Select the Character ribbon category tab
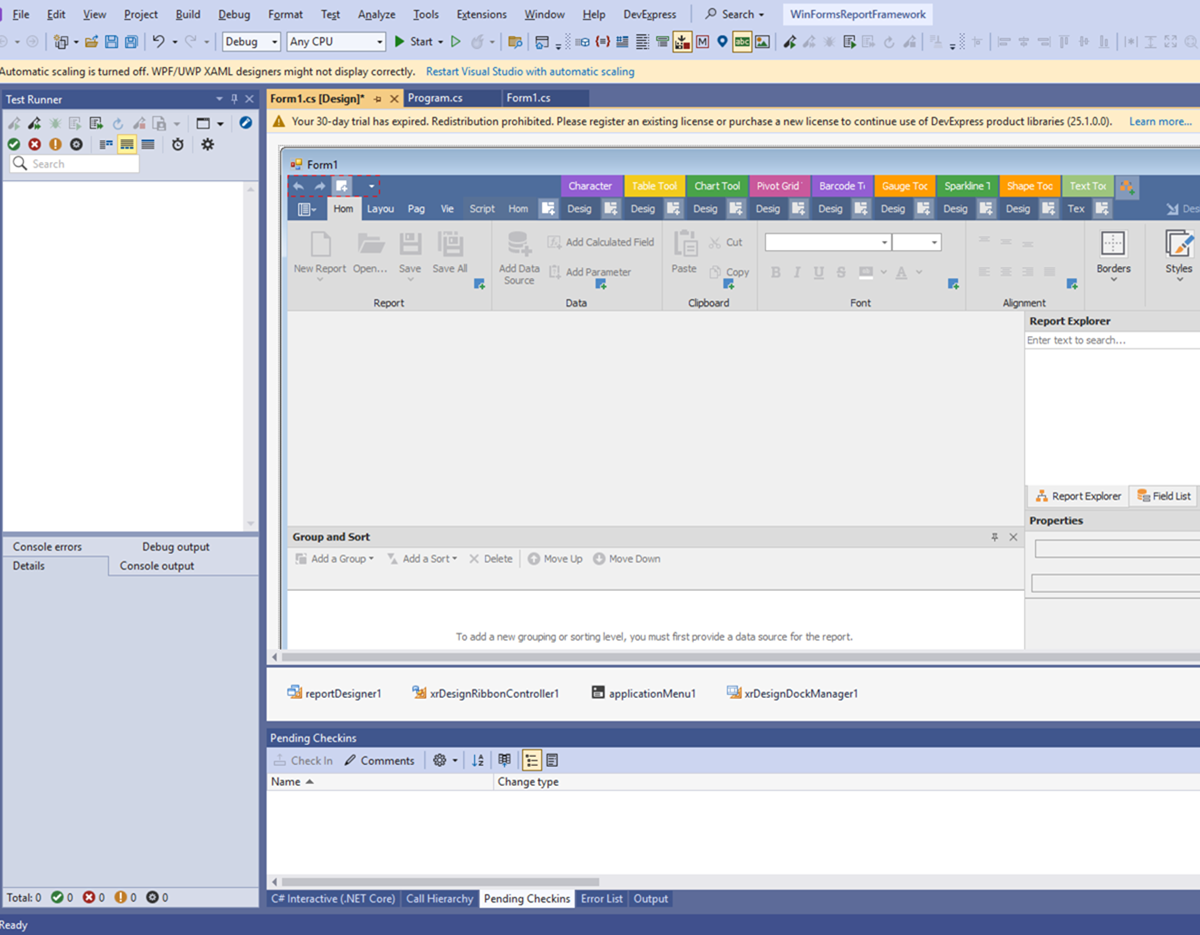This screenshot has width=1200, height=935. [590, 186]
